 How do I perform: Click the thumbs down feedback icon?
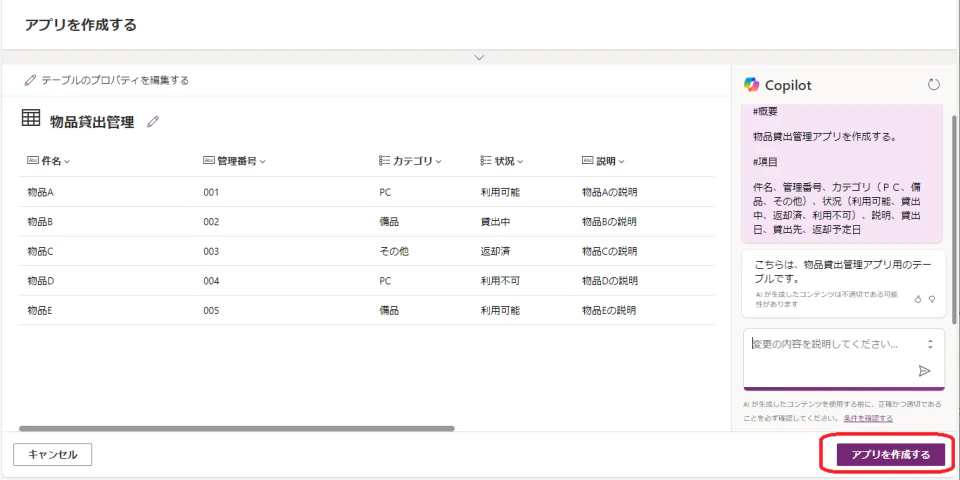pyautogui.click(x=932, y=299)
